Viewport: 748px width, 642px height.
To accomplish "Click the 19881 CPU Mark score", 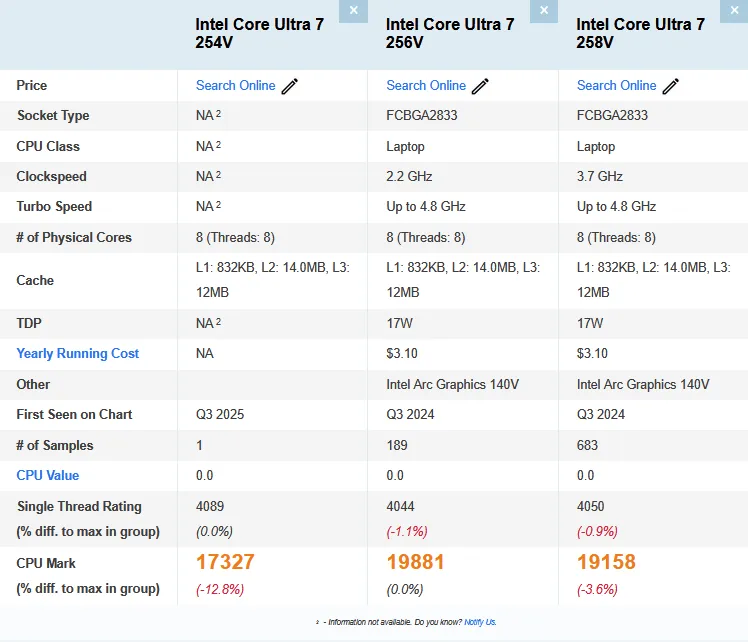I will tap(415, 562).
